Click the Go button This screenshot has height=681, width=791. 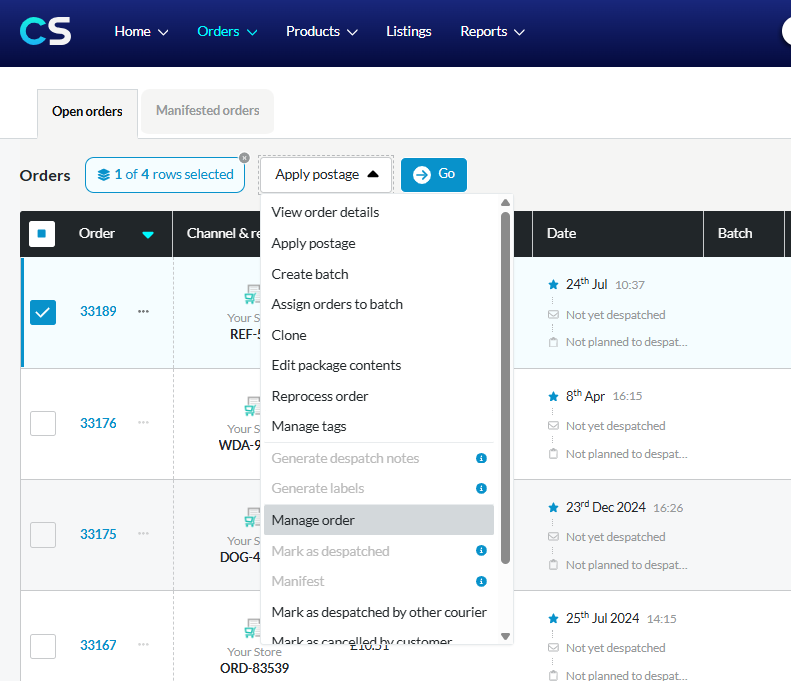click(434, 175)
